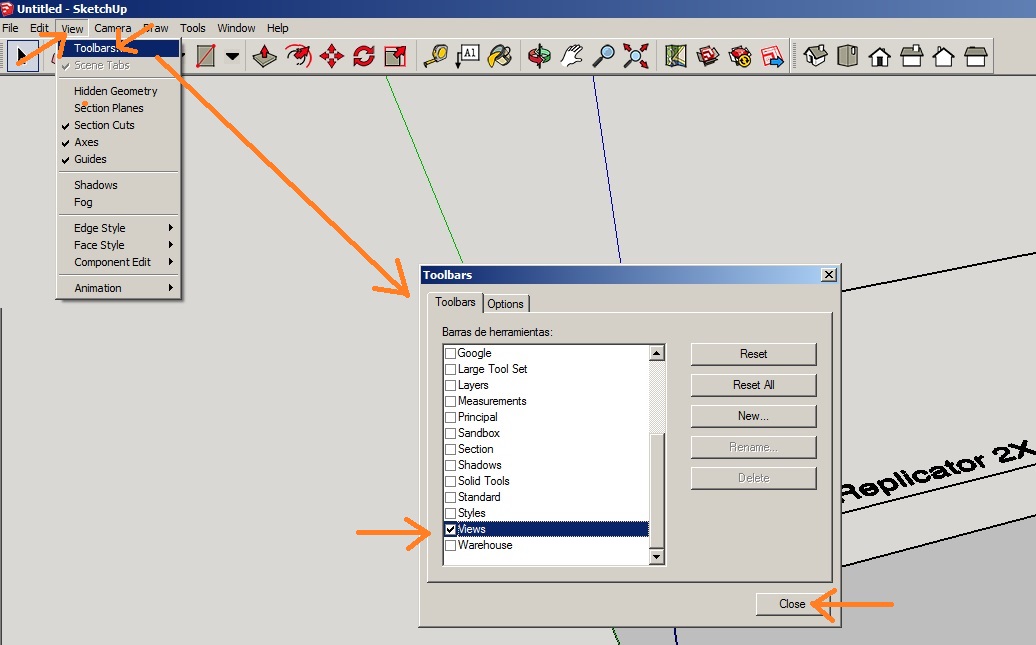Choose the Pan hand tool
Viewport: 1036px width, 645px height.
572,56
